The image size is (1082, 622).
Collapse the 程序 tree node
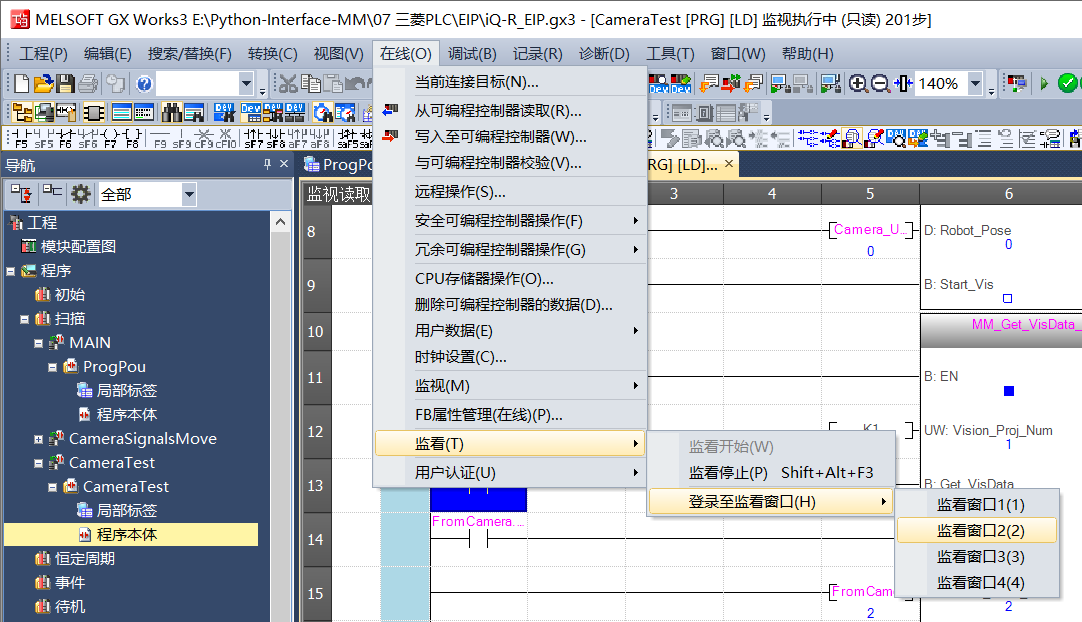(10, 271)
